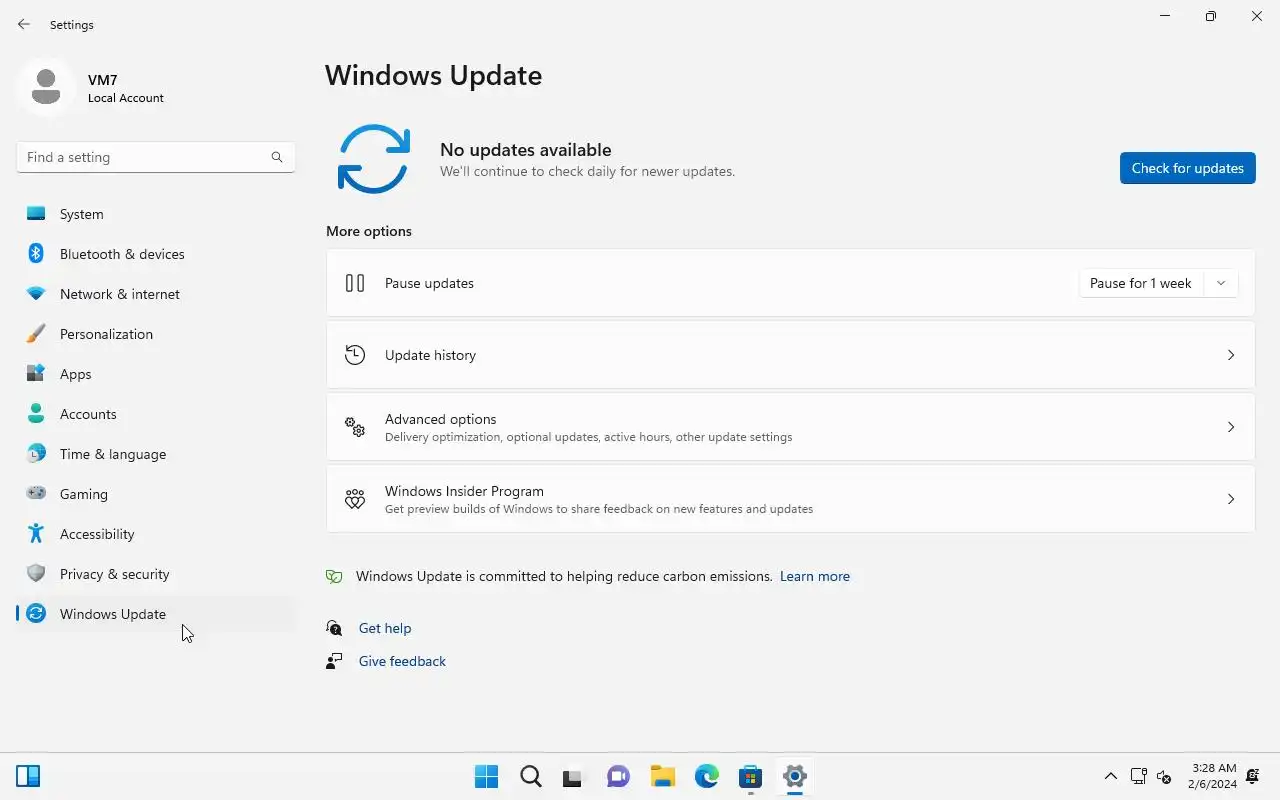Go back with the back arrow
The image size is (1280, 800).
pyautogui.click(x=24, y=24)
